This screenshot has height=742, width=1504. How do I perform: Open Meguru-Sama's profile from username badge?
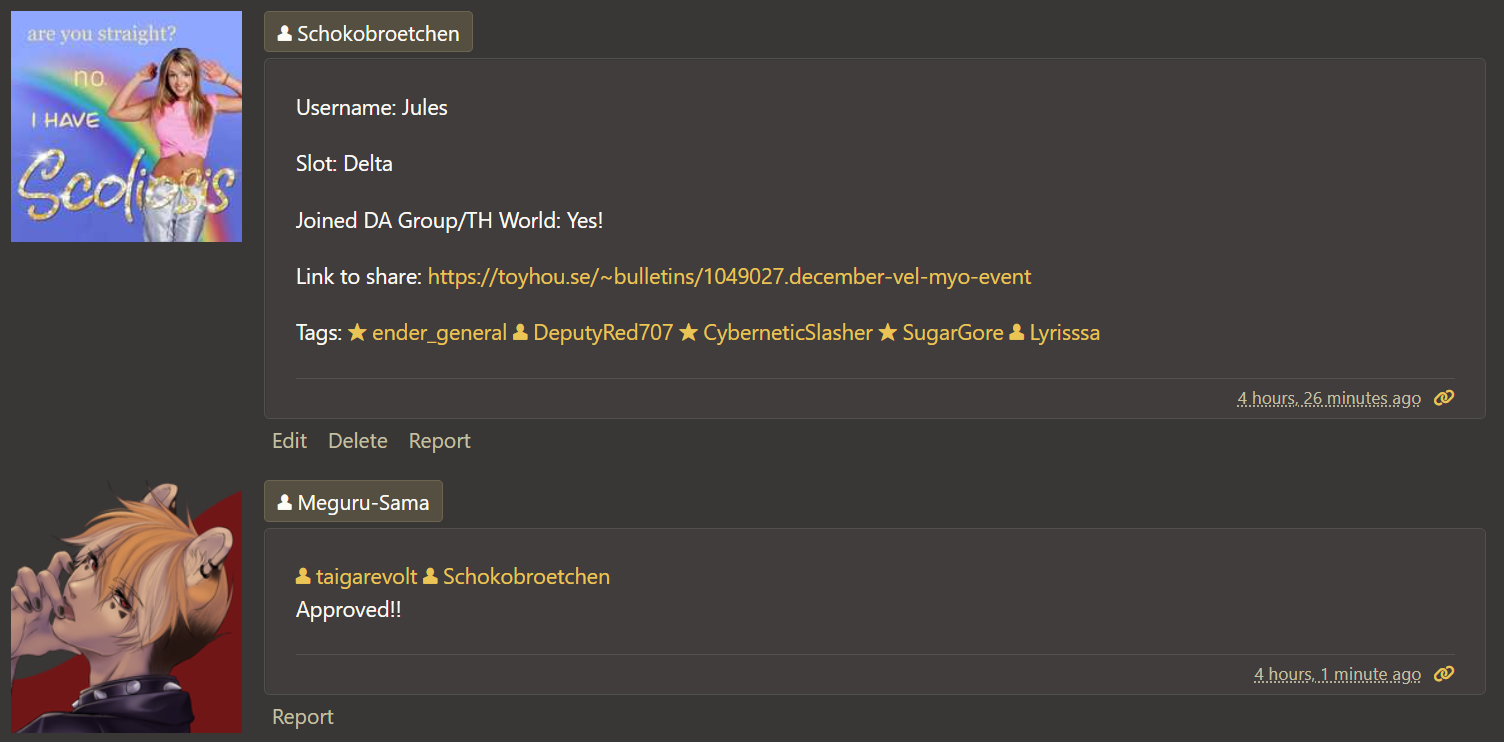pyautogui.click(x=353, y=502)
